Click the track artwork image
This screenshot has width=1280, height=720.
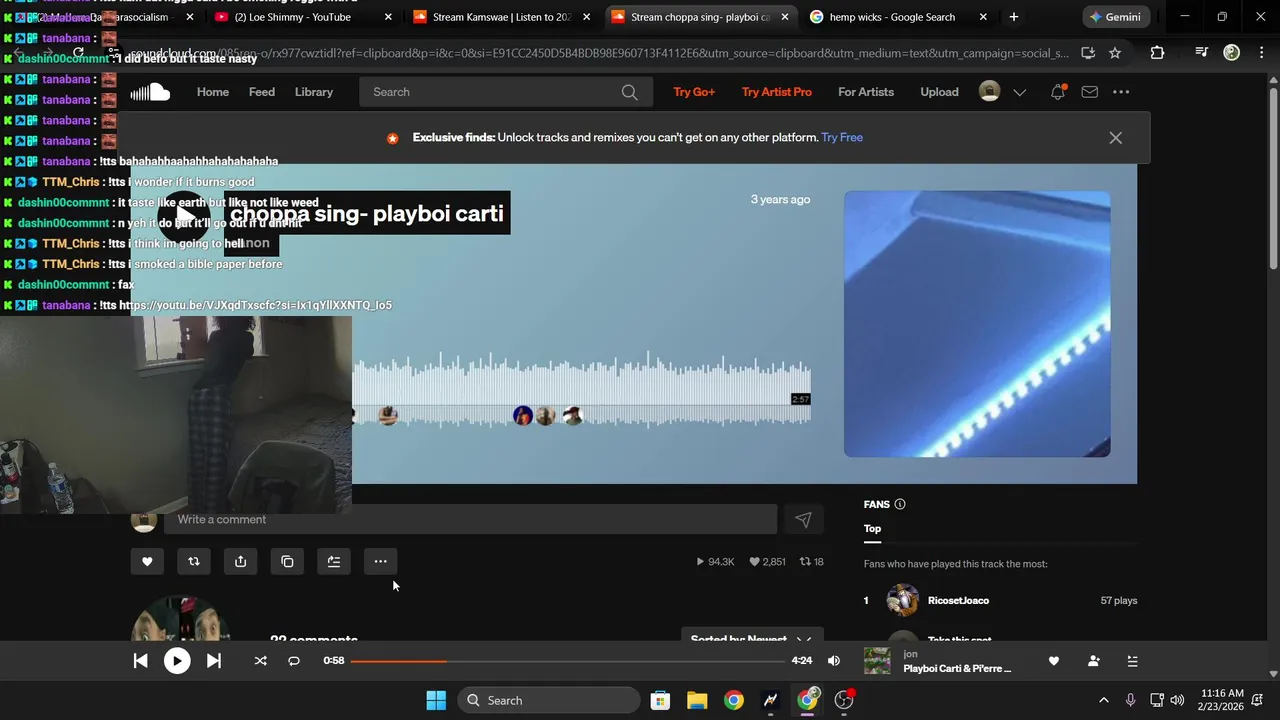977,324
